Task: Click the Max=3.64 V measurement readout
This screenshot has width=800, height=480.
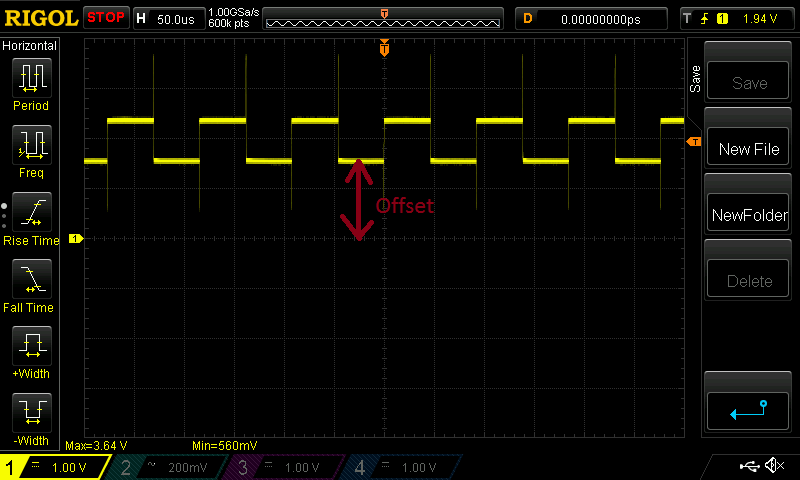Action: pos(96,446)
